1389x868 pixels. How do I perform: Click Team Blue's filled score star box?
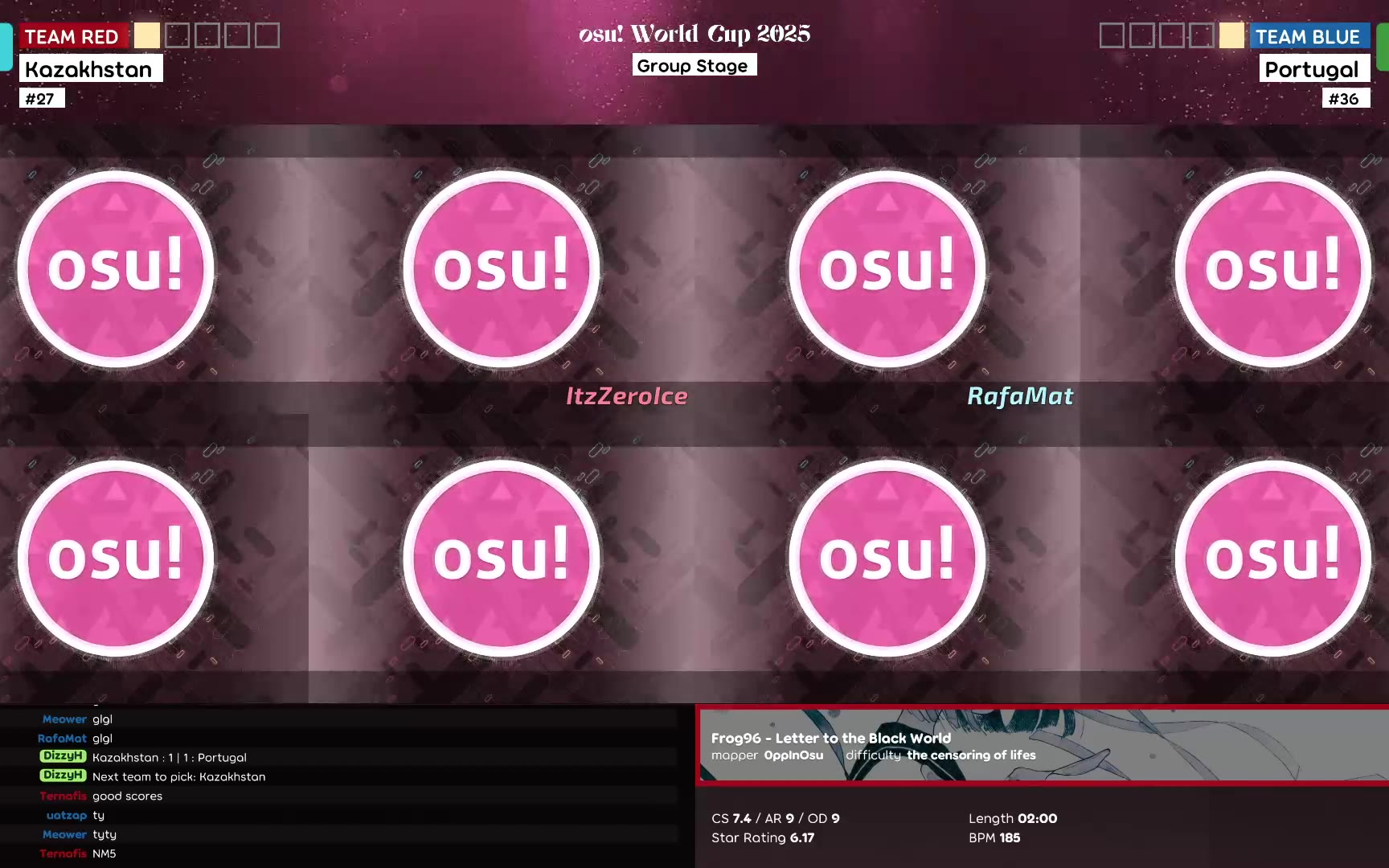[x=1231, y=35]
